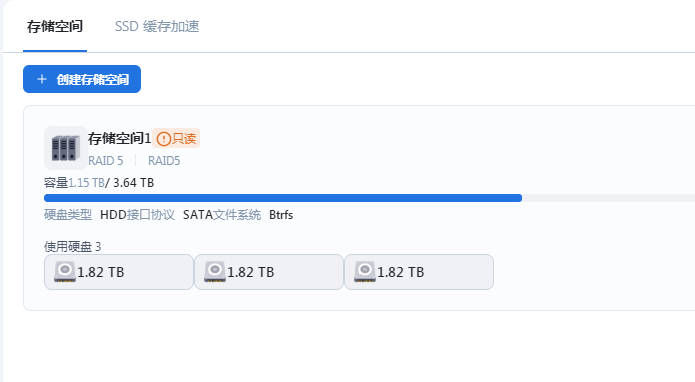Click the 1.15 TB used capacity text
The height and width of the screenshot is (382, 695).
(86, 183)
